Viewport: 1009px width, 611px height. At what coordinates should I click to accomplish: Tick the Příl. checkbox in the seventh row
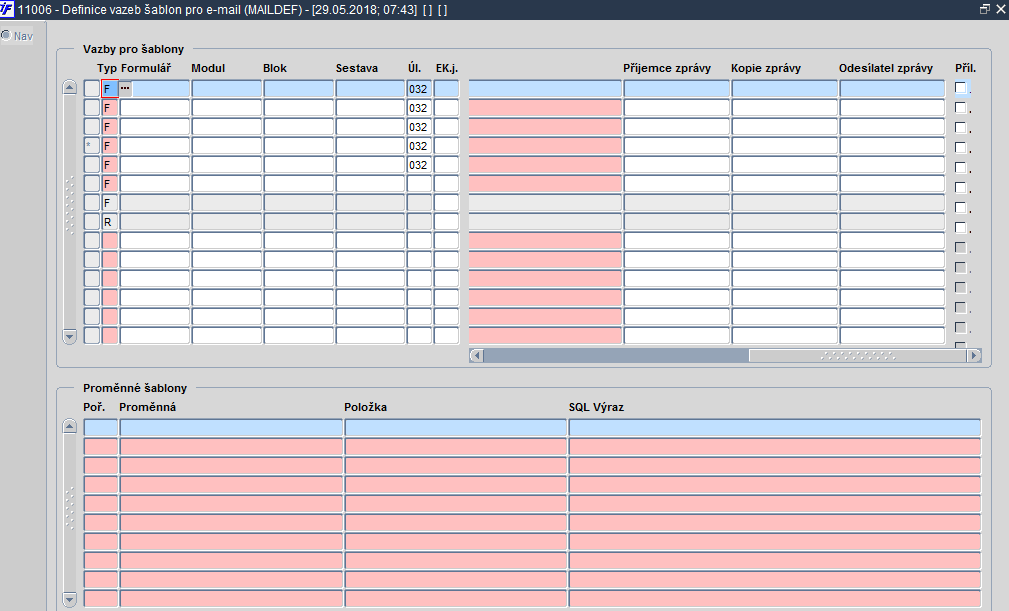[x=961, y=207]
